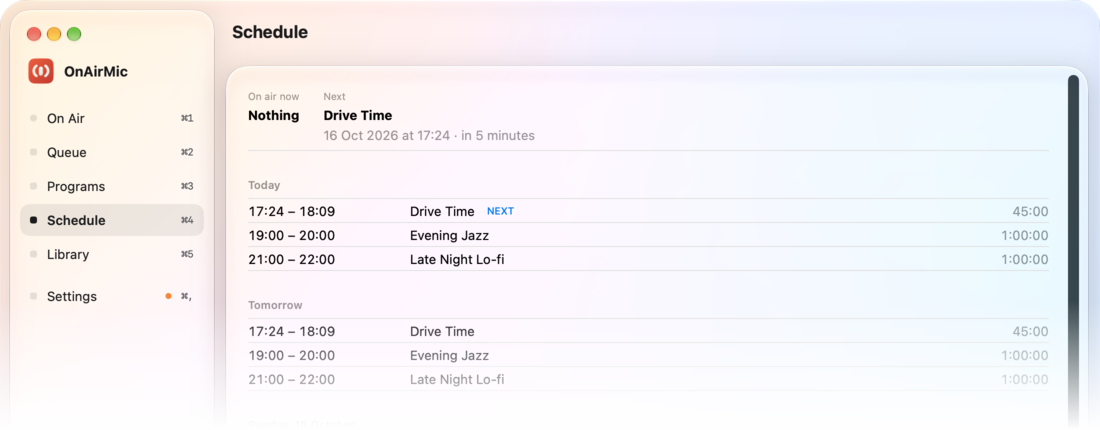Click today's 21:00 – 22:00 time cell
Image resolution: width=1100 pixels, height=430 pixels.
click(292, 260)
